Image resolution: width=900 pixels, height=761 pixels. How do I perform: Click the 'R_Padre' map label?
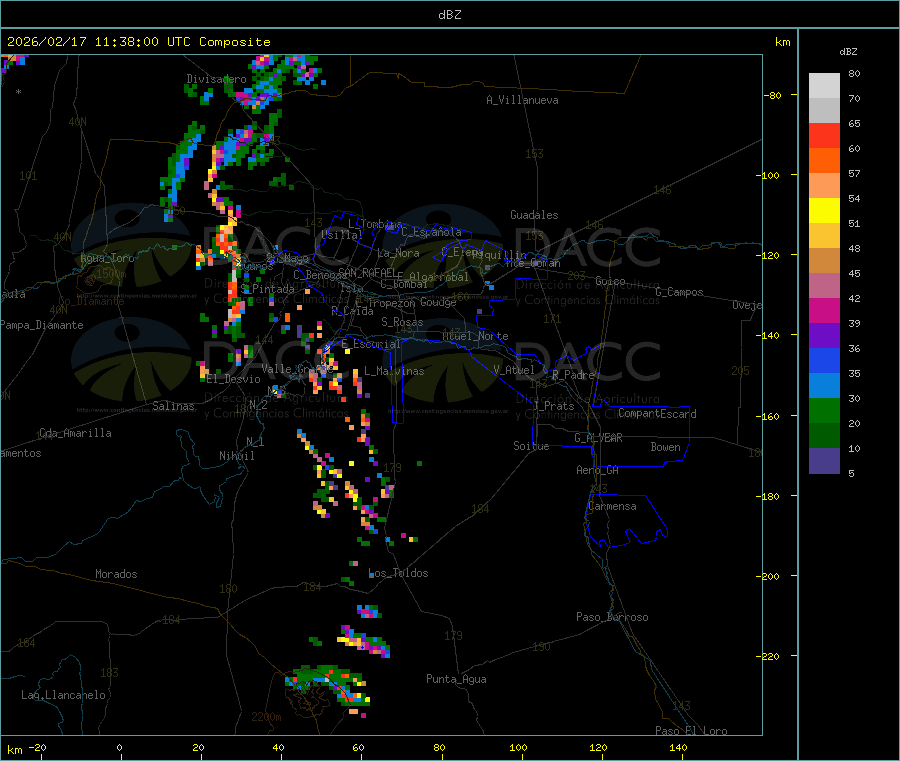coord(573,375)
